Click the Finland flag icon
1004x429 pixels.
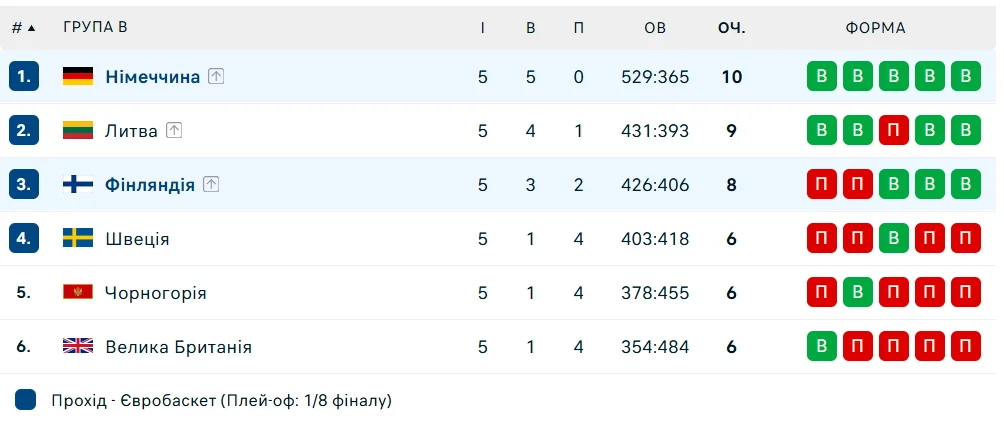78,185
